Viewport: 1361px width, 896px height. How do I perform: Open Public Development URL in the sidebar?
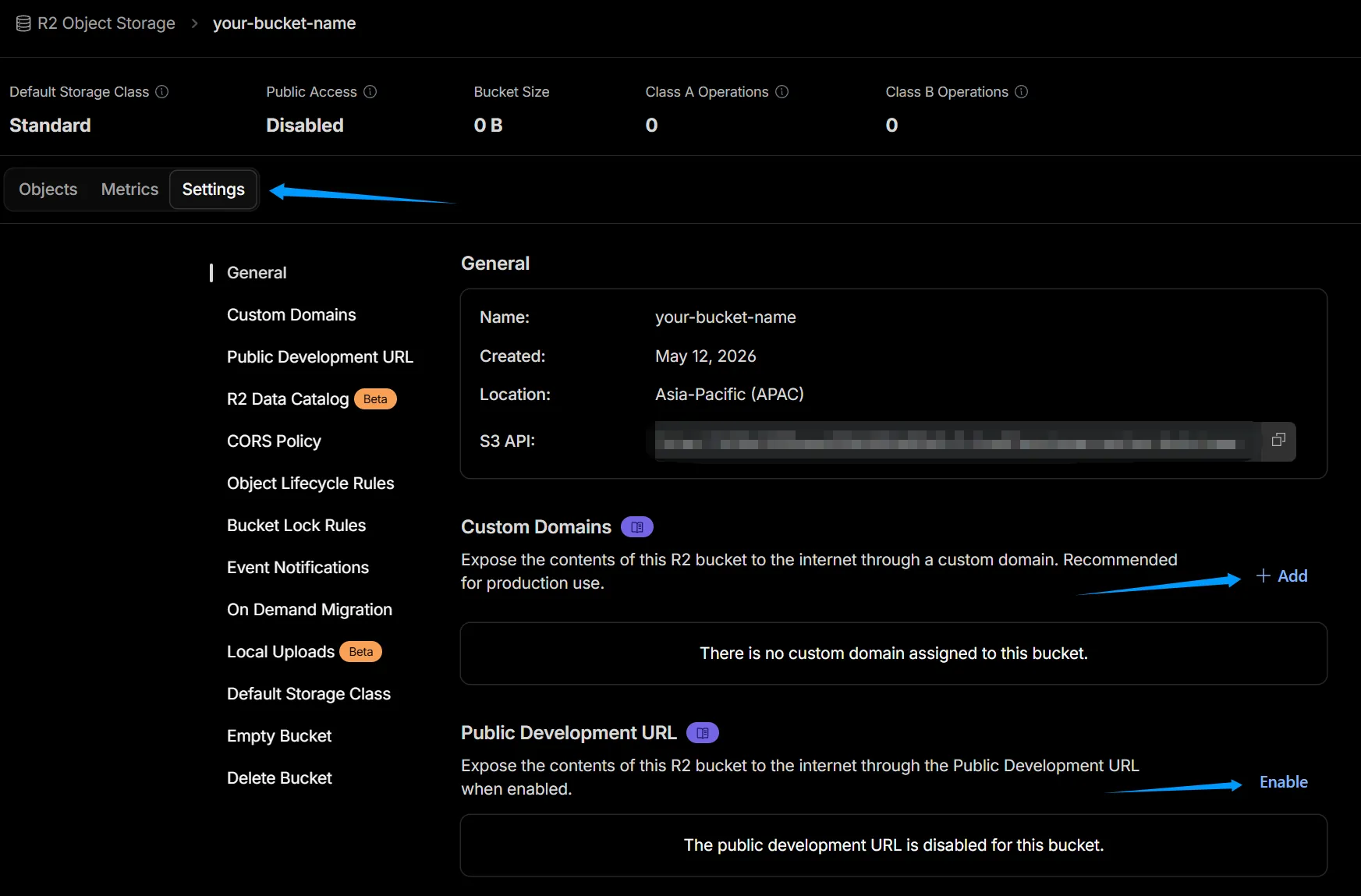[320, 357]
